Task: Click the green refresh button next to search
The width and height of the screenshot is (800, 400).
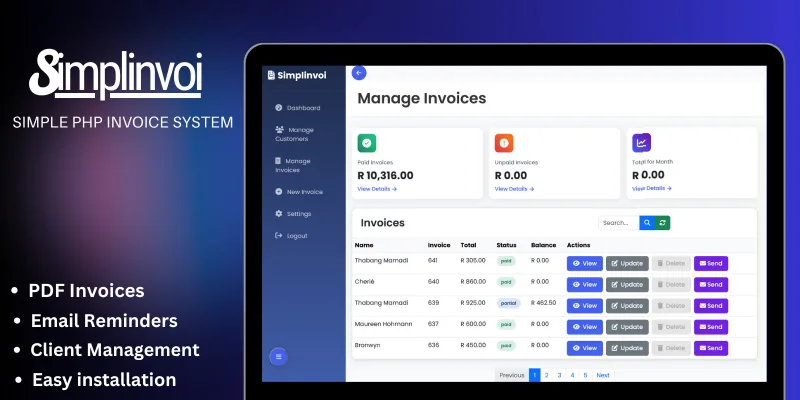Action: tap(662, 223)
